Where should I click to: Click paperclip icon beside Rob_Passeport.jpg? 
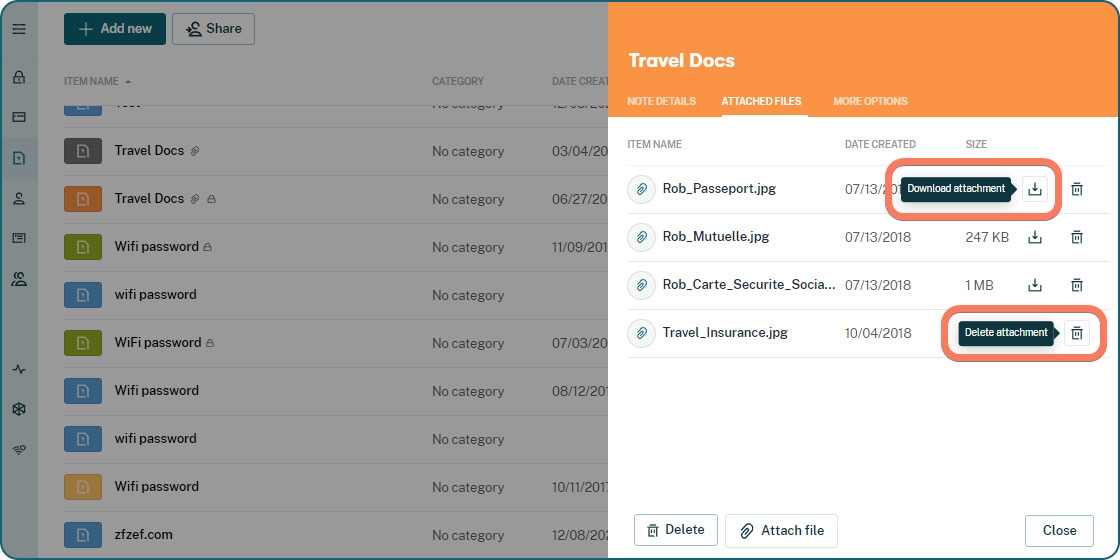[x=641, y=189]
